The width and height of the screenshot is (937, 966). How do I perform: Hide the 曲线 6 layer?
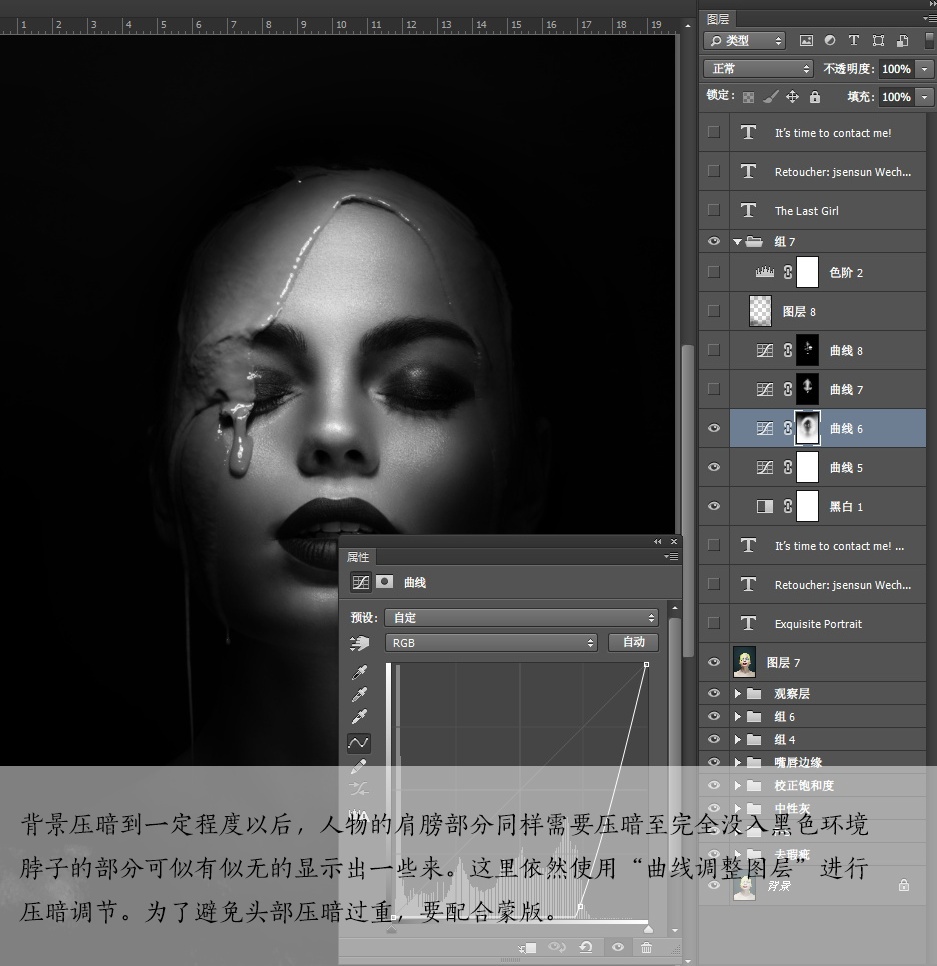click(x=714, y=428)
